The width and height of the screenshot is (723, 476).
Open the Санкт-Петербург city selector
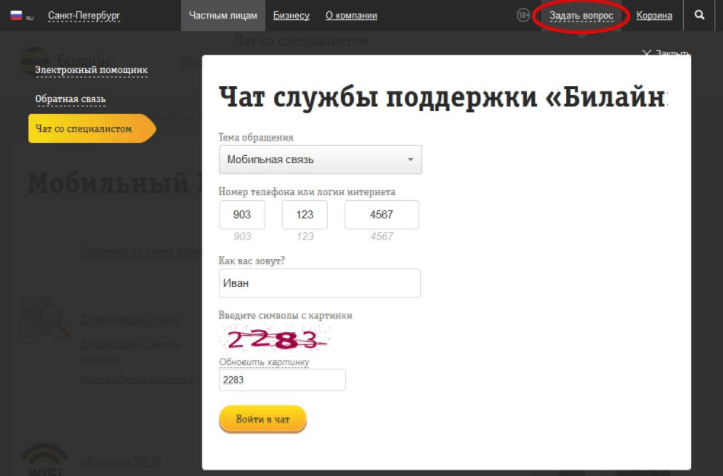click(x=84, y=15)
